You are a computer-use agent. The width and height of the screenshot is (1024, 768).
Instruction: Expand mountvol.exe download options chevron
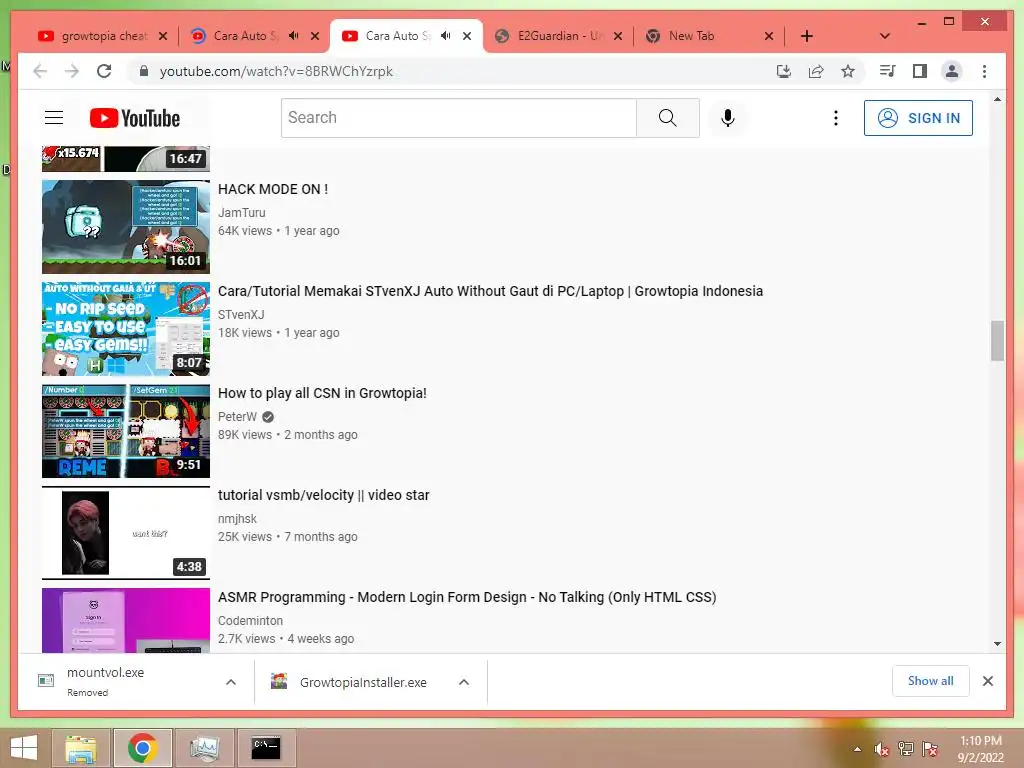click(x=231, y=682)
